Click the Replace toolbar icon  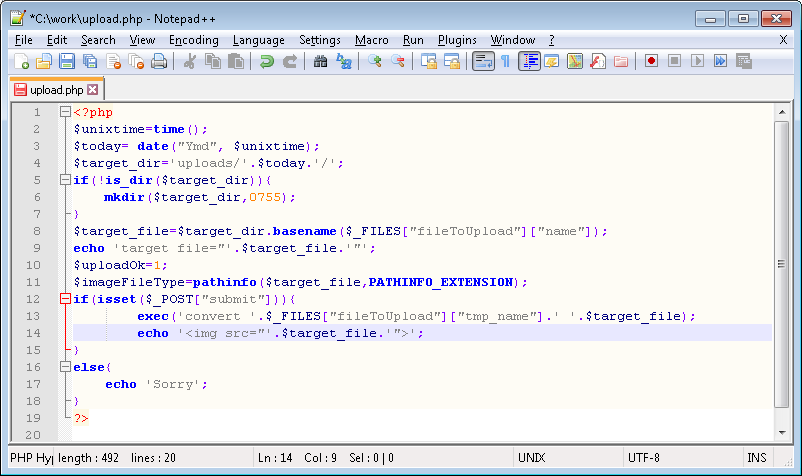(344, 61)
